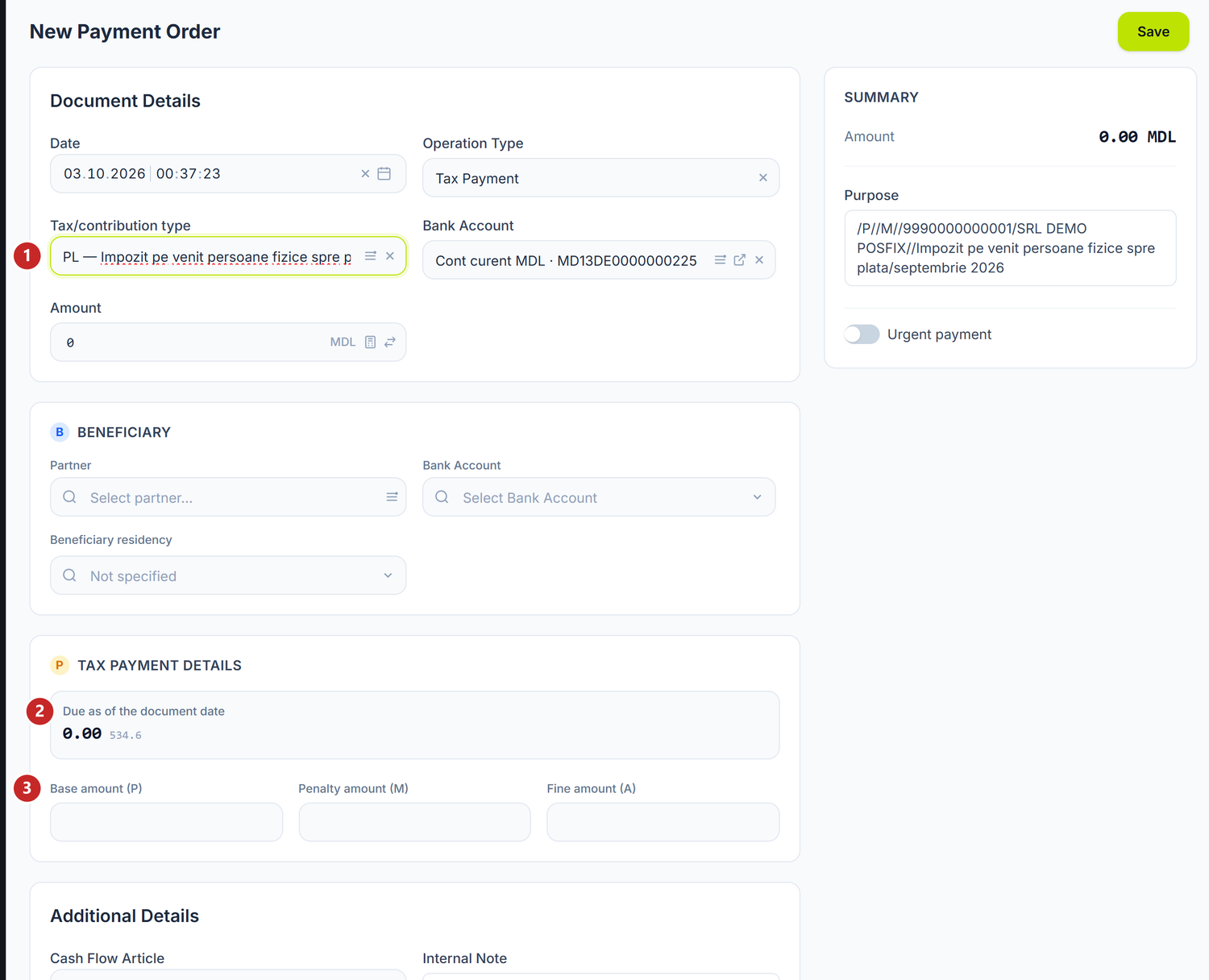Click currency exchange icon in Amount

[x=390, y=343]
